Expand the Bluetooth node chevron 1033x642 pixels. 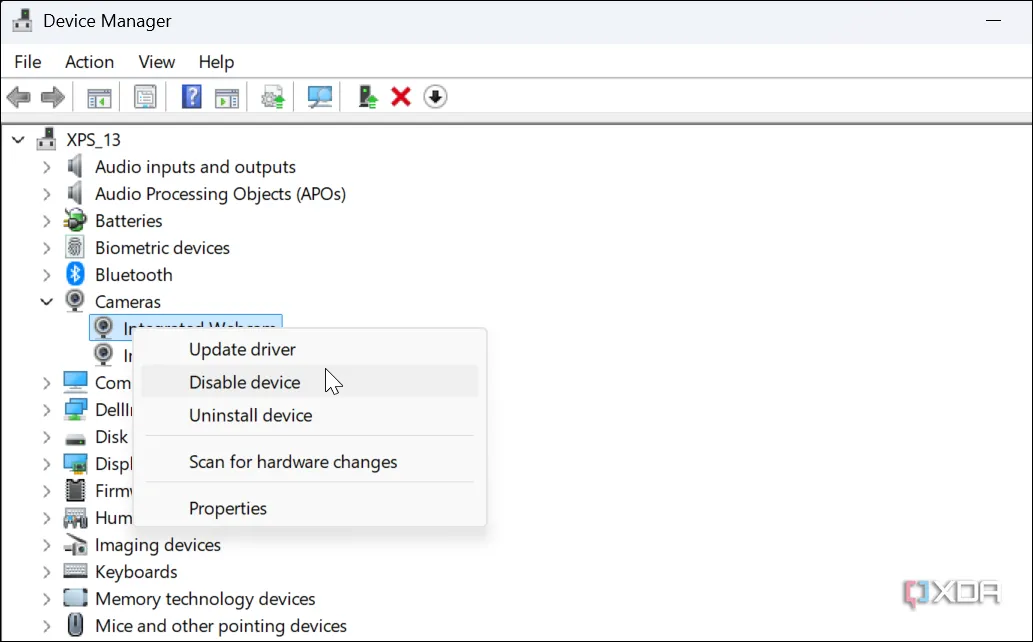click(x=46, y=276)
